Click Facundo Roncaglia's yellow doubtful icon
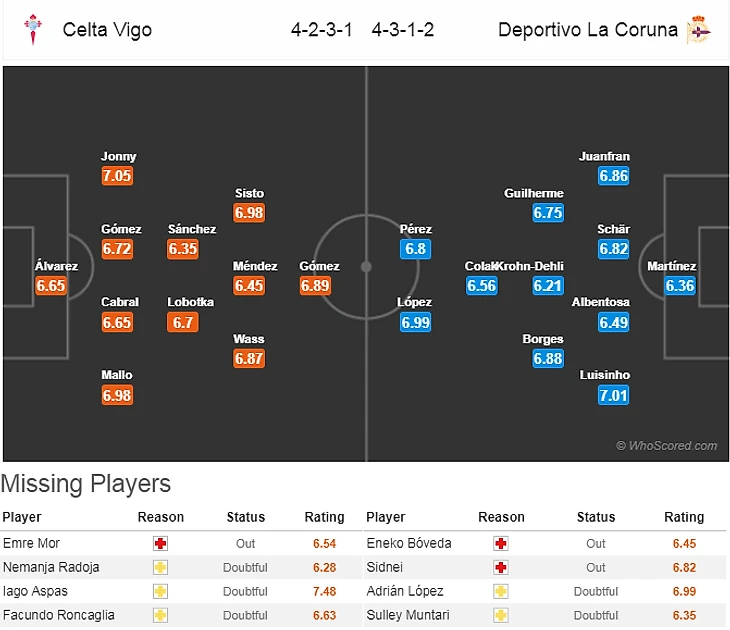Image resolution: width=730 pixels, height=630 pixels. (160, 615)
